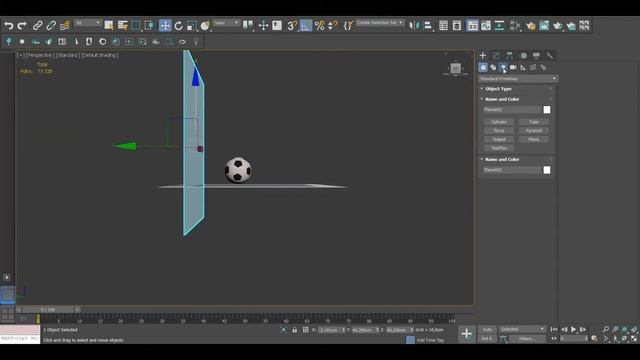Open the Create Selection Set dropdown
Screen dimensions: 640x360
(x=380, y=23)
